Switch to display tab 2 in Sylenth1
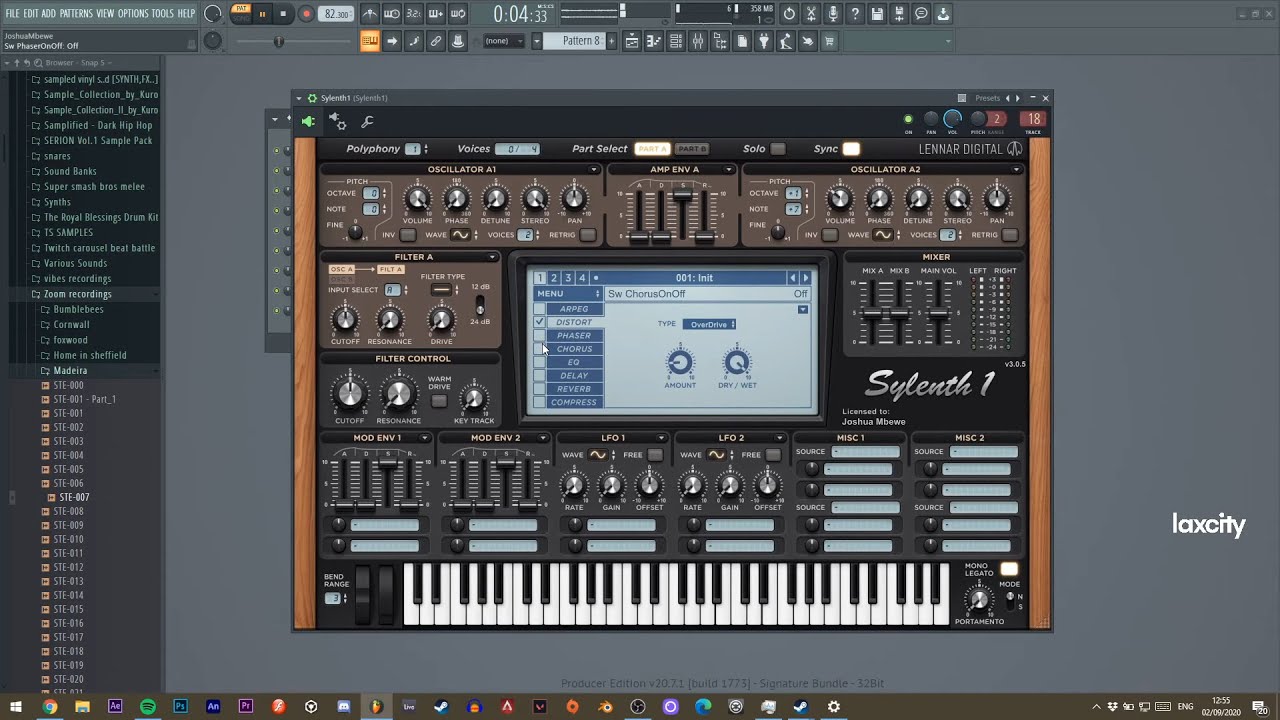This screenshot has width=1280, height=720. coord(554,278)
